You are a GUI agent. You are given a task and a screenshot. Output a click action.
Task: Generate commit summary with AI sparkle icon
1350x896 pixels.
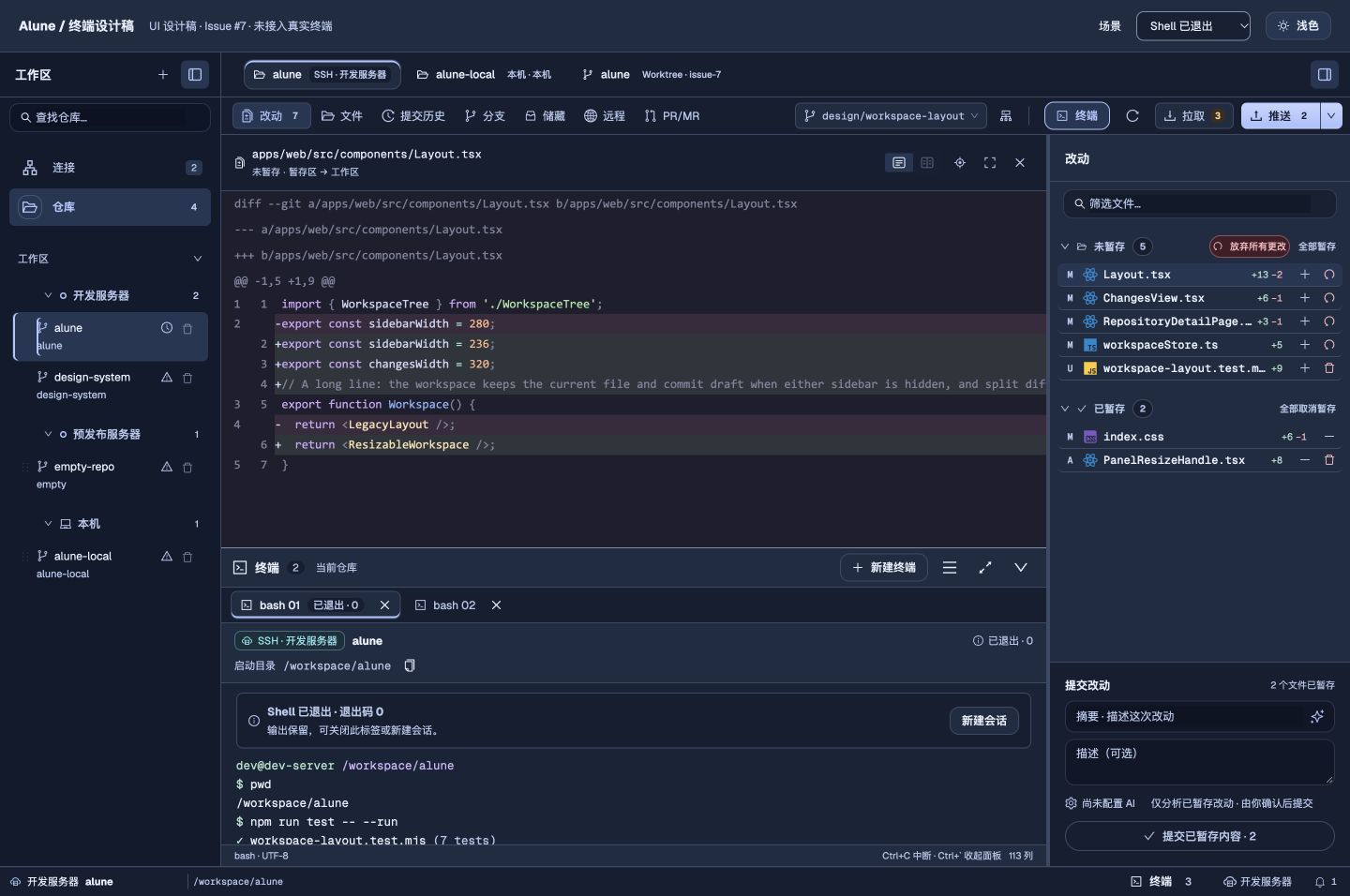point(1317,716)
